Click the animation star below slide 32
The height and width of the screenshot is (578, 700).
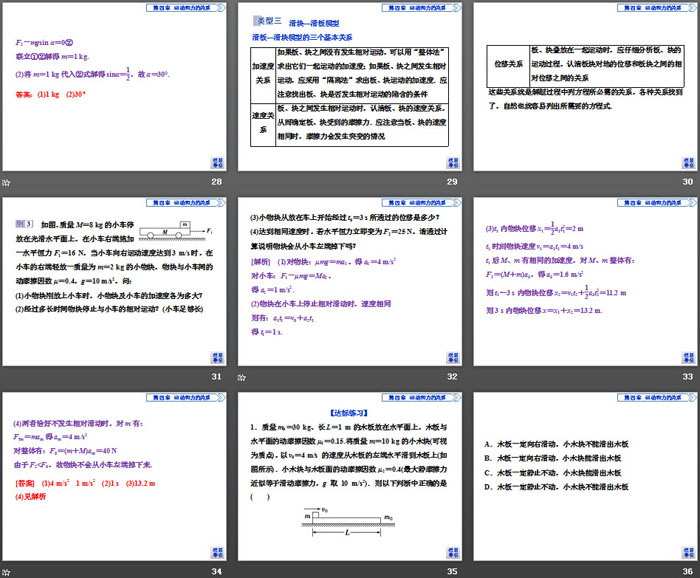(242, 376)
